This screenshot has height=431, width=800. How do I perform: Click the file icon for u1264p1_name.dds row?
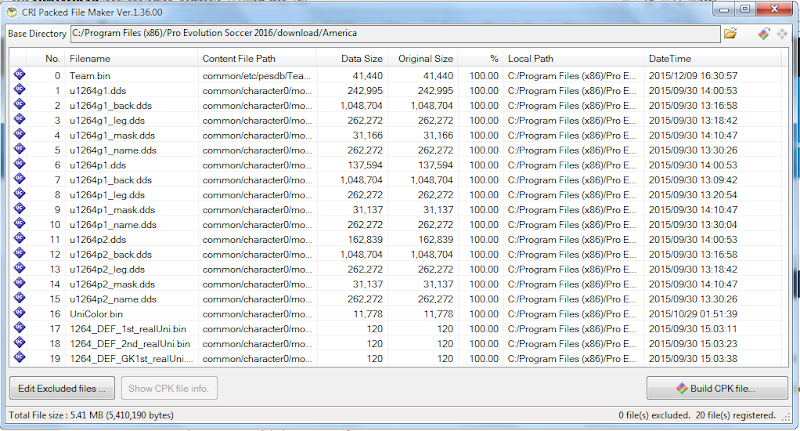19,223
